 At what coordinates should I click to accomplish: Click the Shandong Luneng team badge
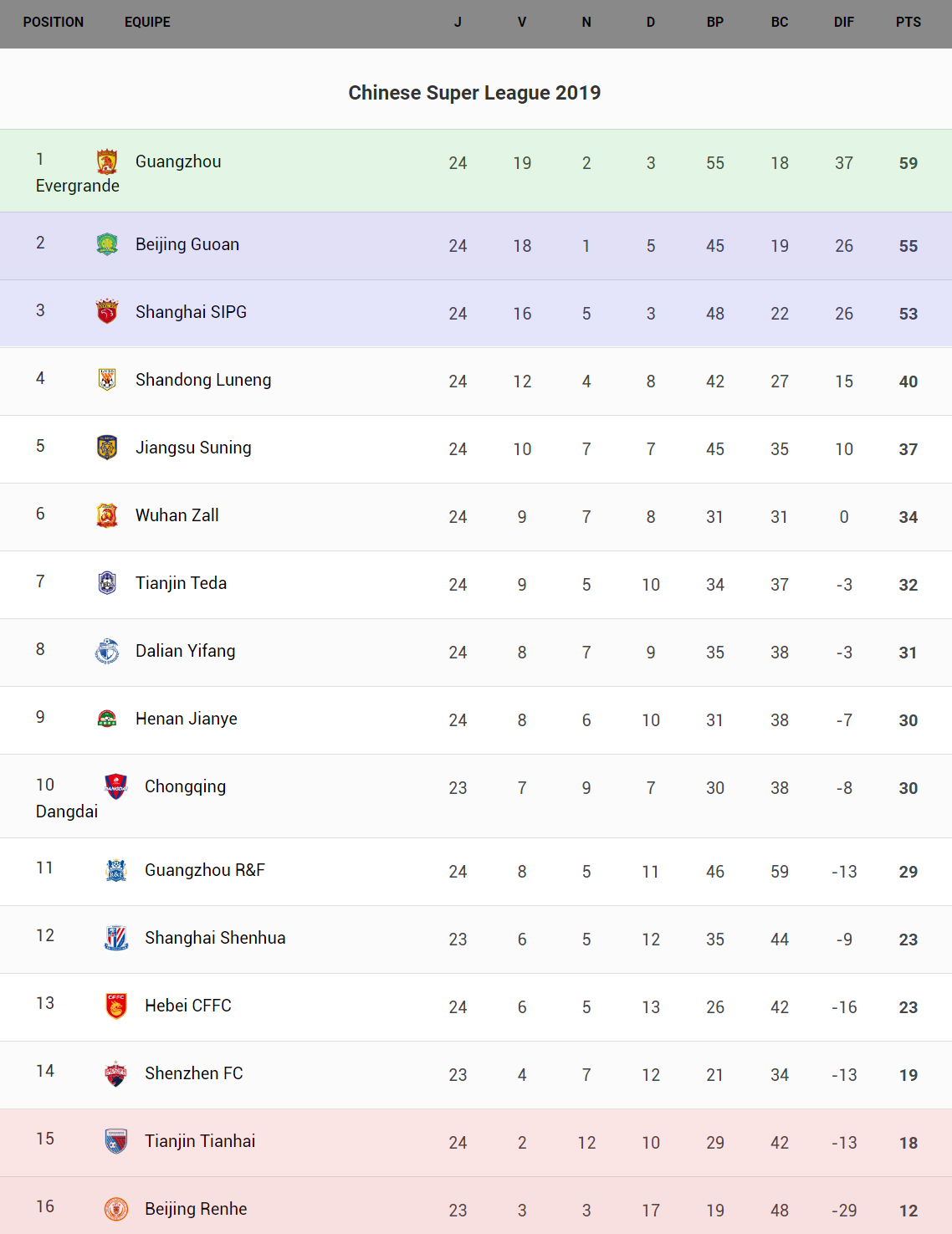[x=107, y=380]
